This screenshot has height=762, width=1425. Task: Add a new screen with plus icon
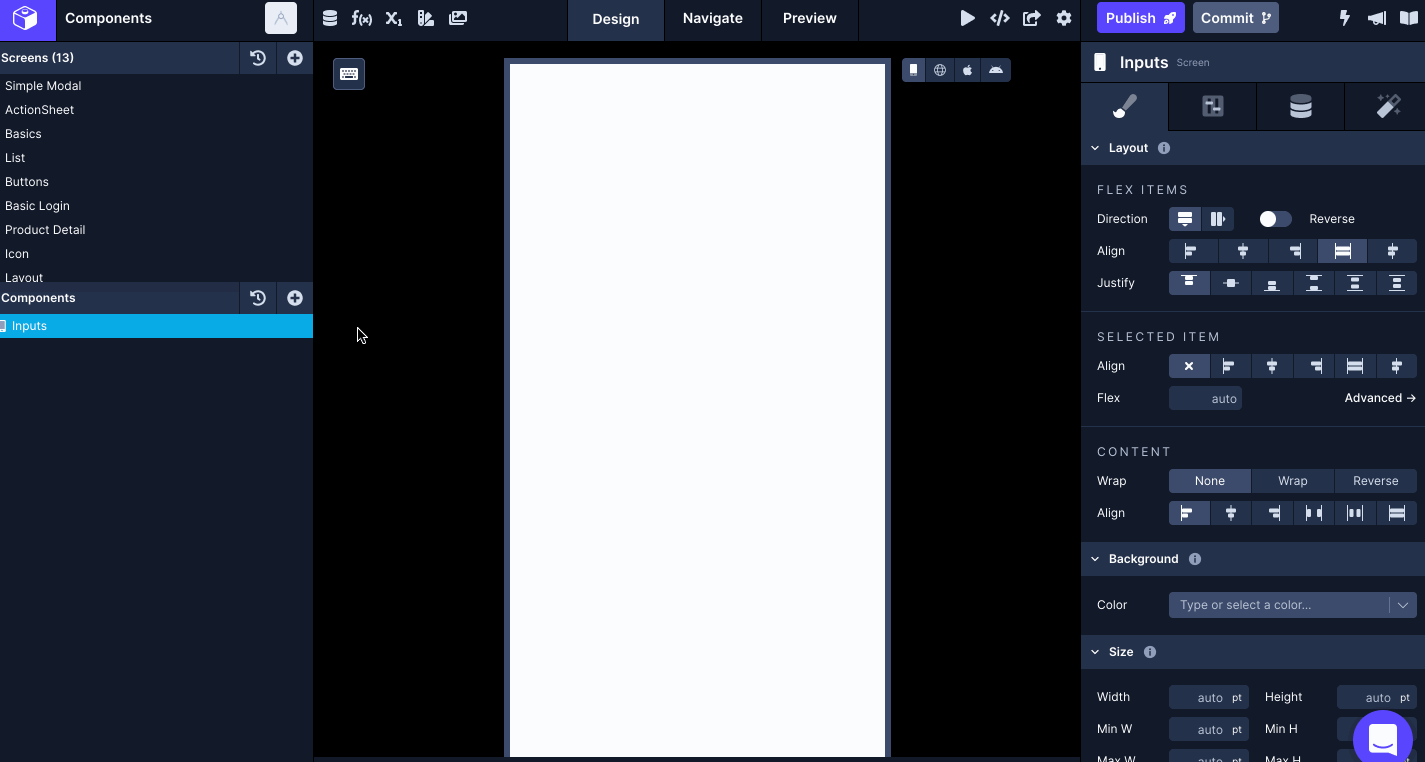[295, 58]
